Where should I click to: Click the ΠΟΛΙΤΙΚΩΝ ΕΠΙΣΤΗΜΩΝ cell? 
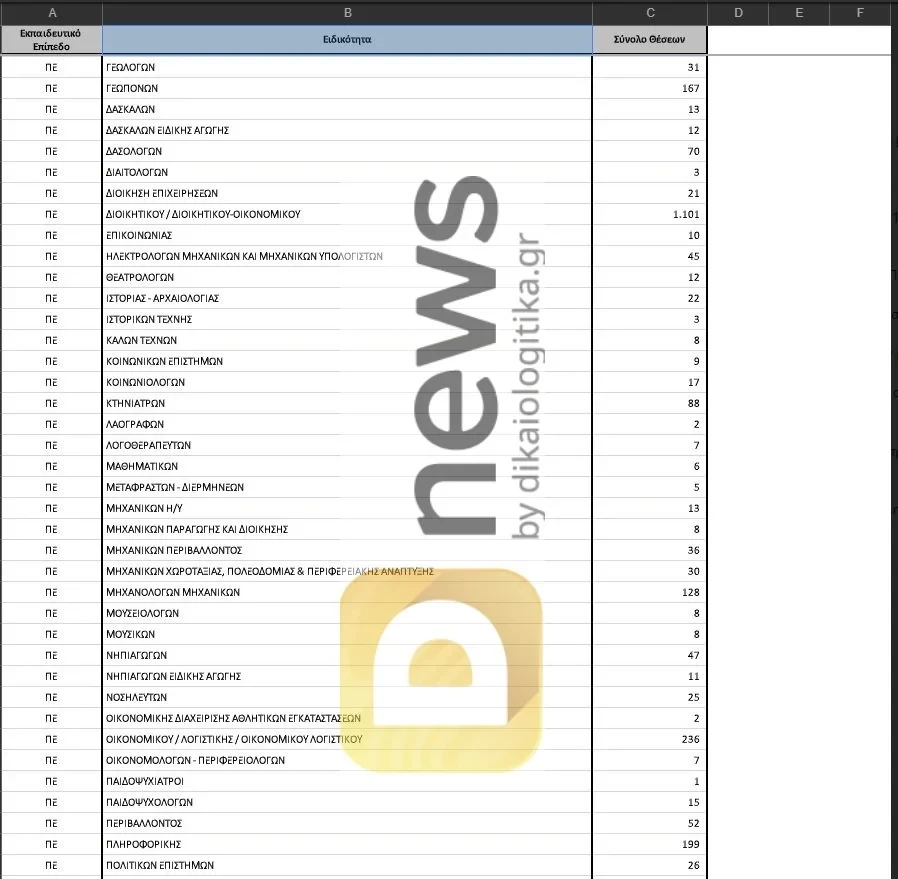[x=347, y=865]
